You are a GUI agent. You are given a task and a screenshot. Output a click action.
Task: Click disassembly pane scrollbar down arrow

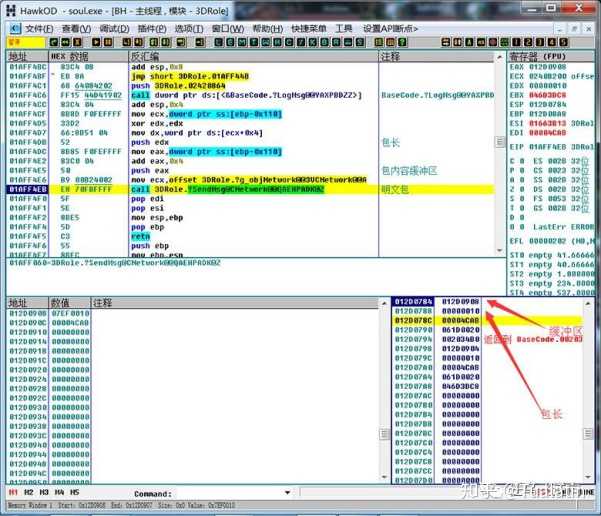point(499,250)
